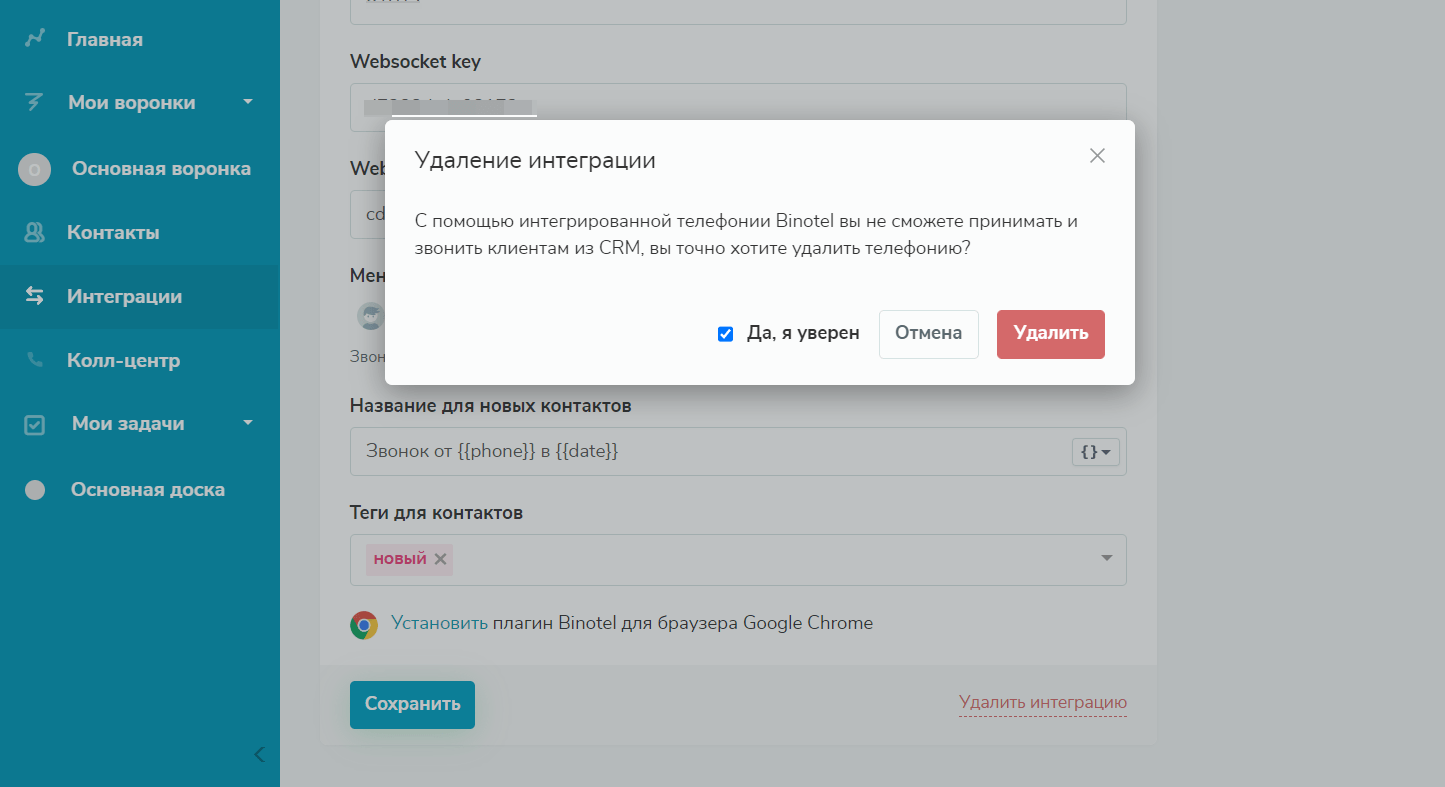Click the phone icon for Колл-центр
Viewport: 1445px width, 787px height.
click(35, 360)
